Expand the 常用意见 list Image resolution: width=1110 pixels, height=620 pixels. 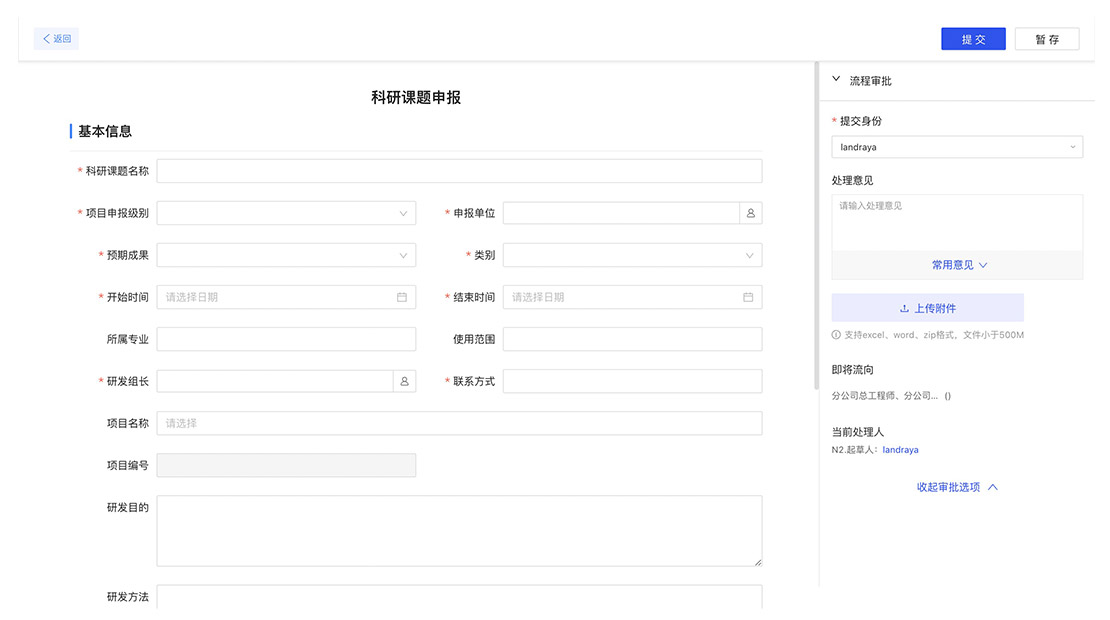coord(958,265)
